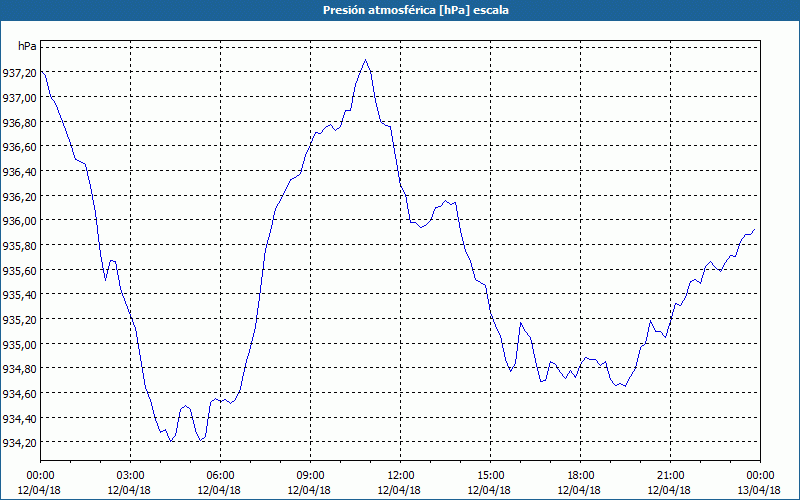
Task: Select the 12/04/18 date under 12:00
Action: click(x=399, y=490)
